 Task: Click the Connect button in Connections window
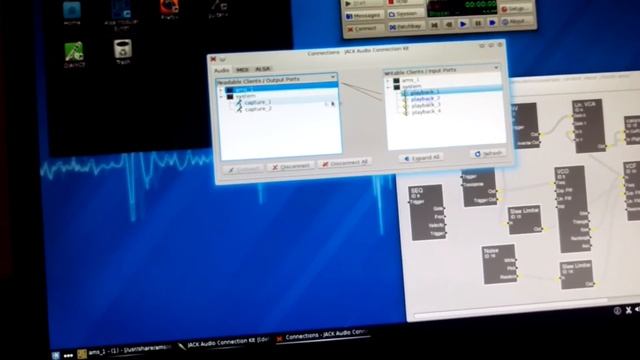pyautogui.click(x=244, y=169)
